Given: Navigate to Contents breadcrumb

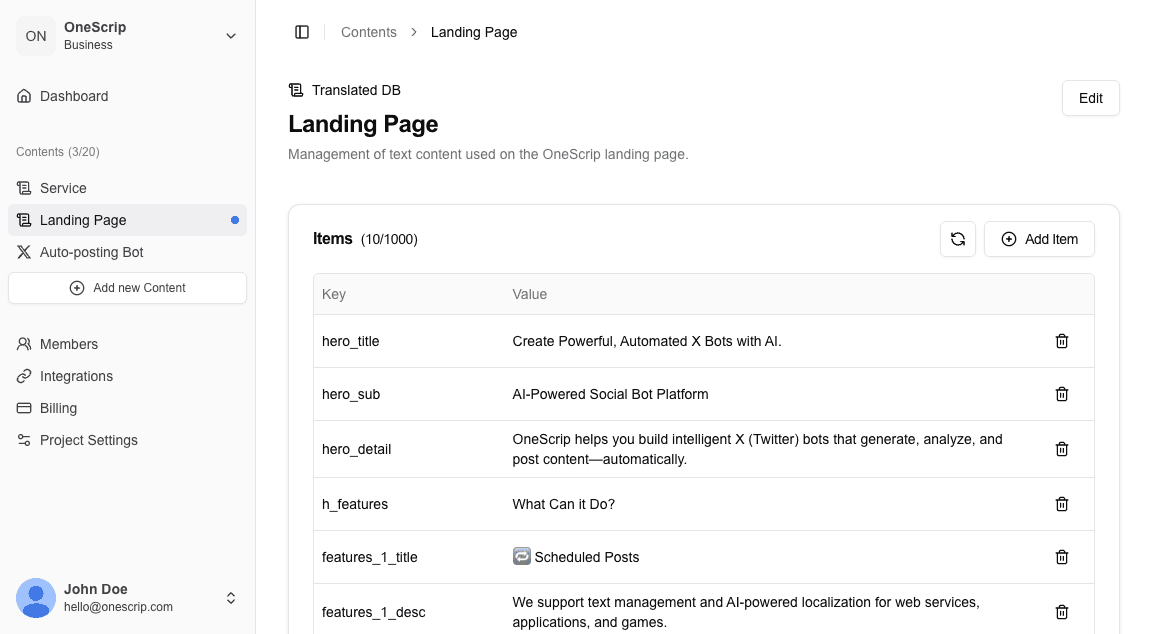Looking at the screenshot, I should [x=369, y=32].
